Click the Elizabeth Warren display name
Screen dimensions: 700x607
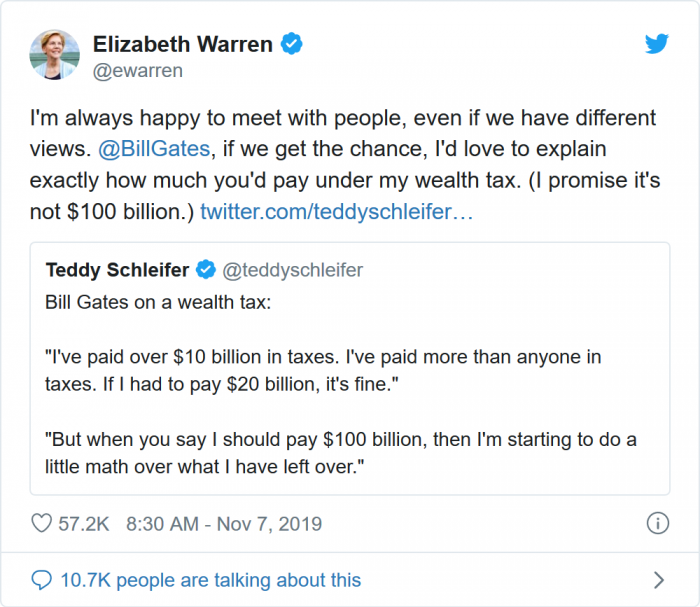(182, 44)
